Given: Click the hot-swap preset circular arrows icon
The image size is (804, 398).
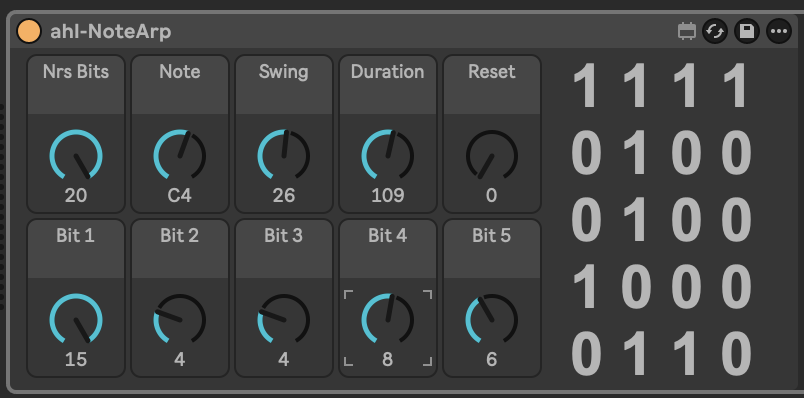Looking at the screenshot, I should pyautogui.click(x=715, y=31).
